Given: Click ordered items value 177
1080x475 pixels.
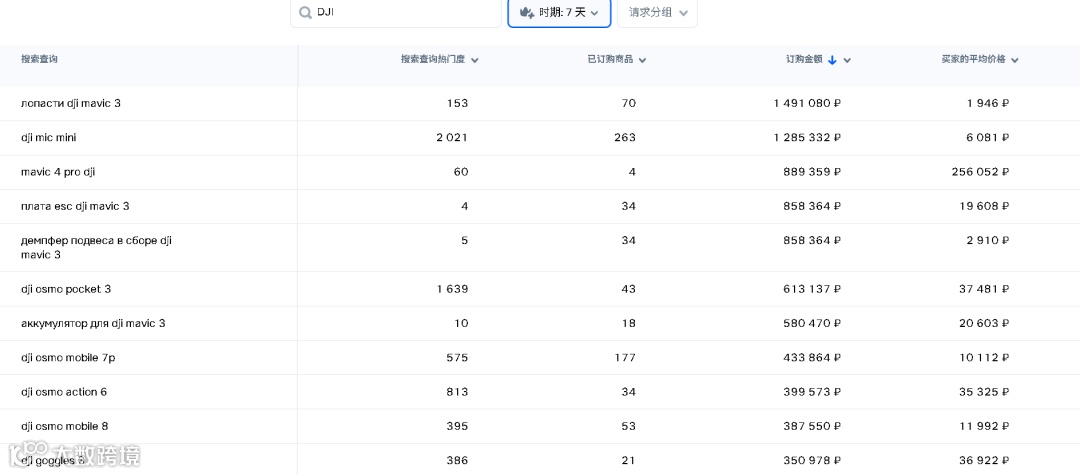Looking at the screenshot, I should (625, 358).
